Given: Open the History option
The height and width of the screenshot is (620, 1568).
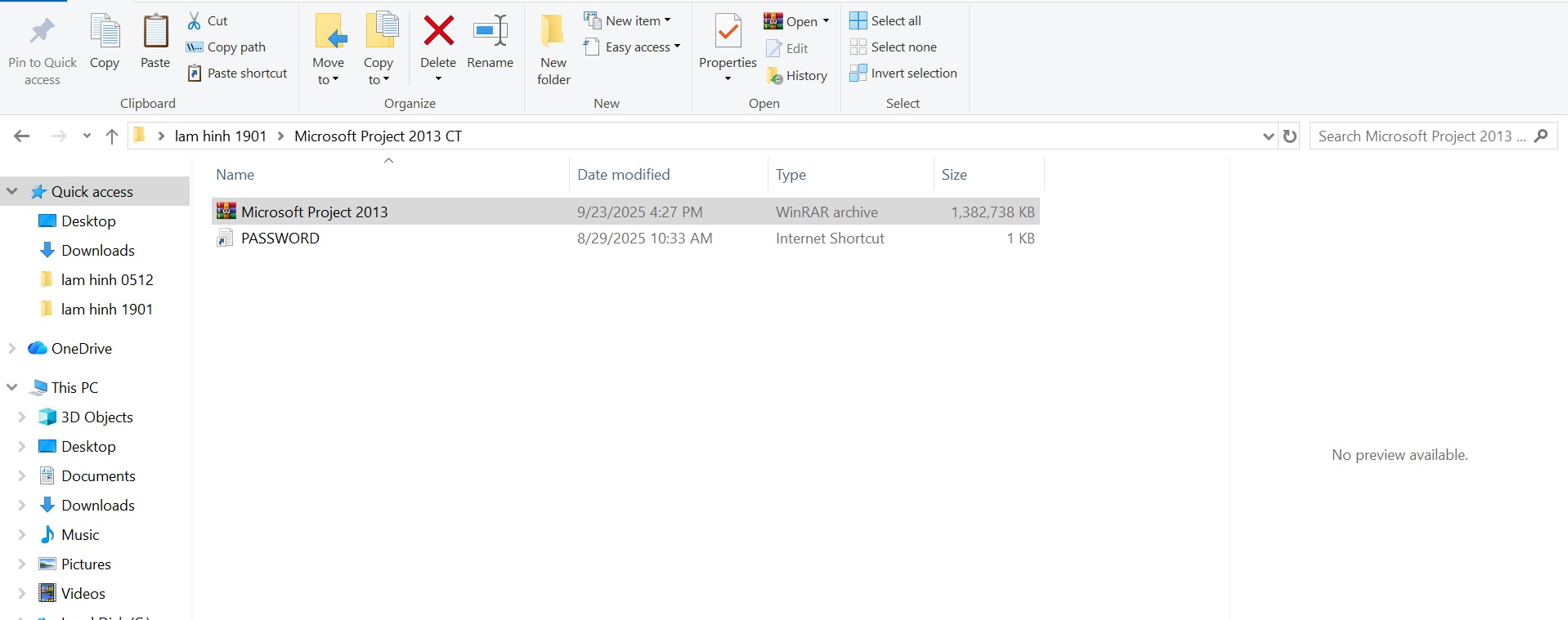Looking at the screenshot, I should (797, 76).
